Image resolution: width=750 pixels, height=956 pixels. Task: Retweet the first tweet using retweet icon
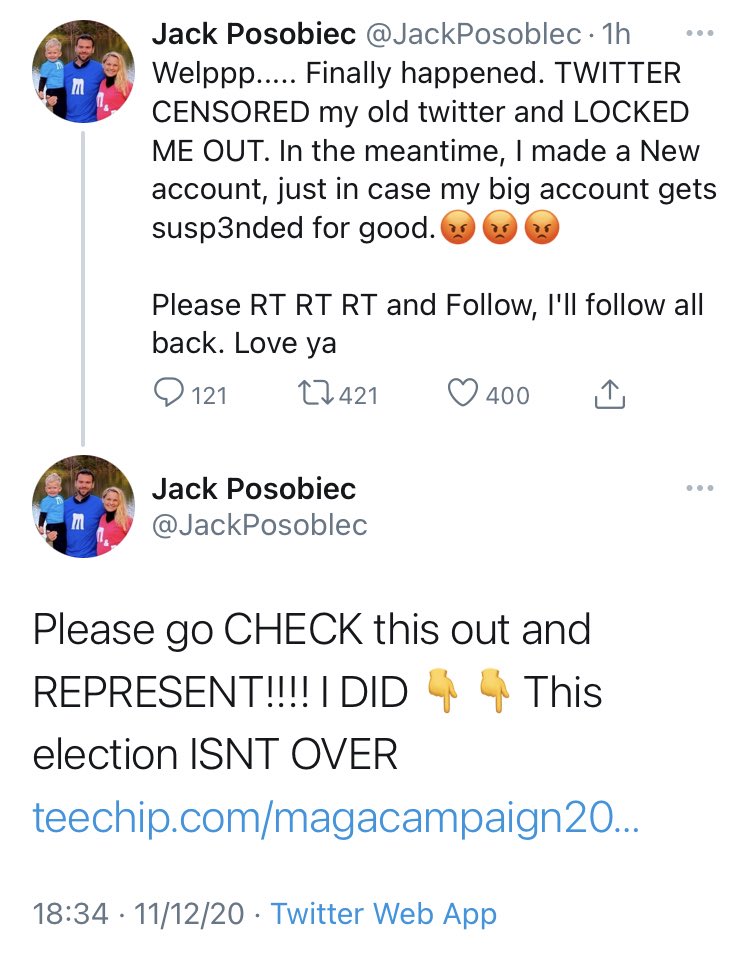click(315, 393)
